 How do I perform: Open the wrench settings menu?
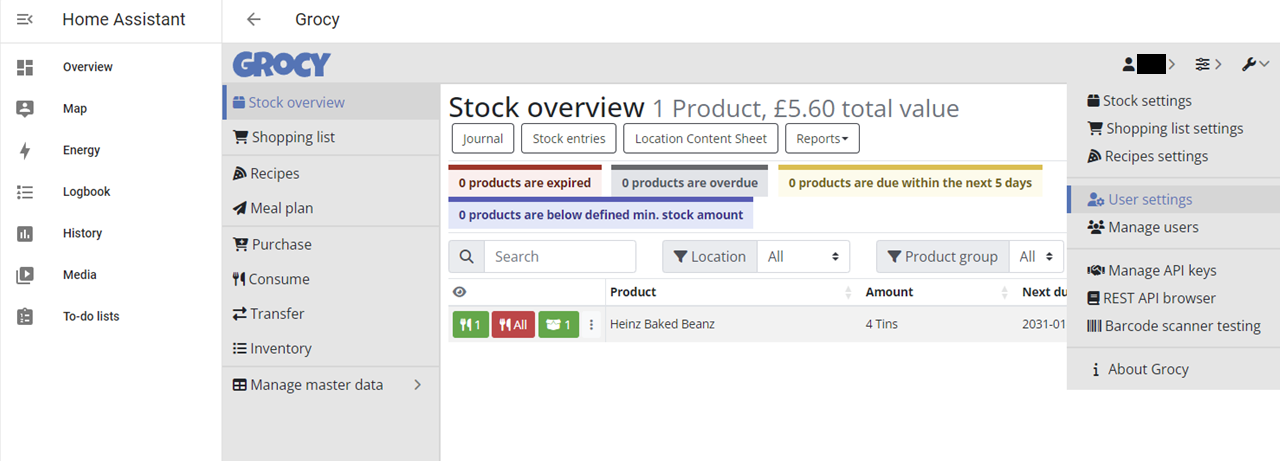pyautogui.click(x=1255, y=64)
